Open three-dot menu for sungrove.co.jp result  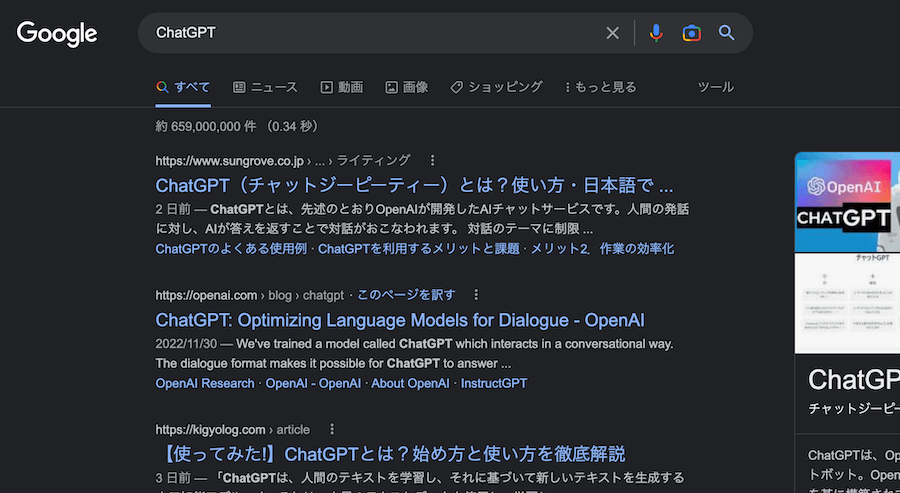click(432, 160)
